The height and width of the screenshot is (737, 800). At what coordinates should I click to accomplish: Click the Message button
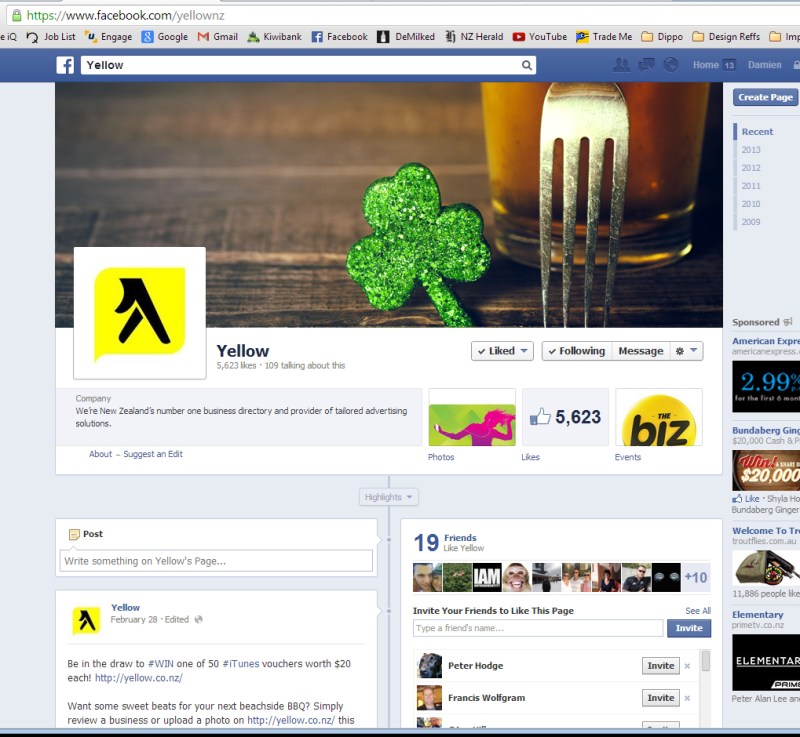click(640, 351)
